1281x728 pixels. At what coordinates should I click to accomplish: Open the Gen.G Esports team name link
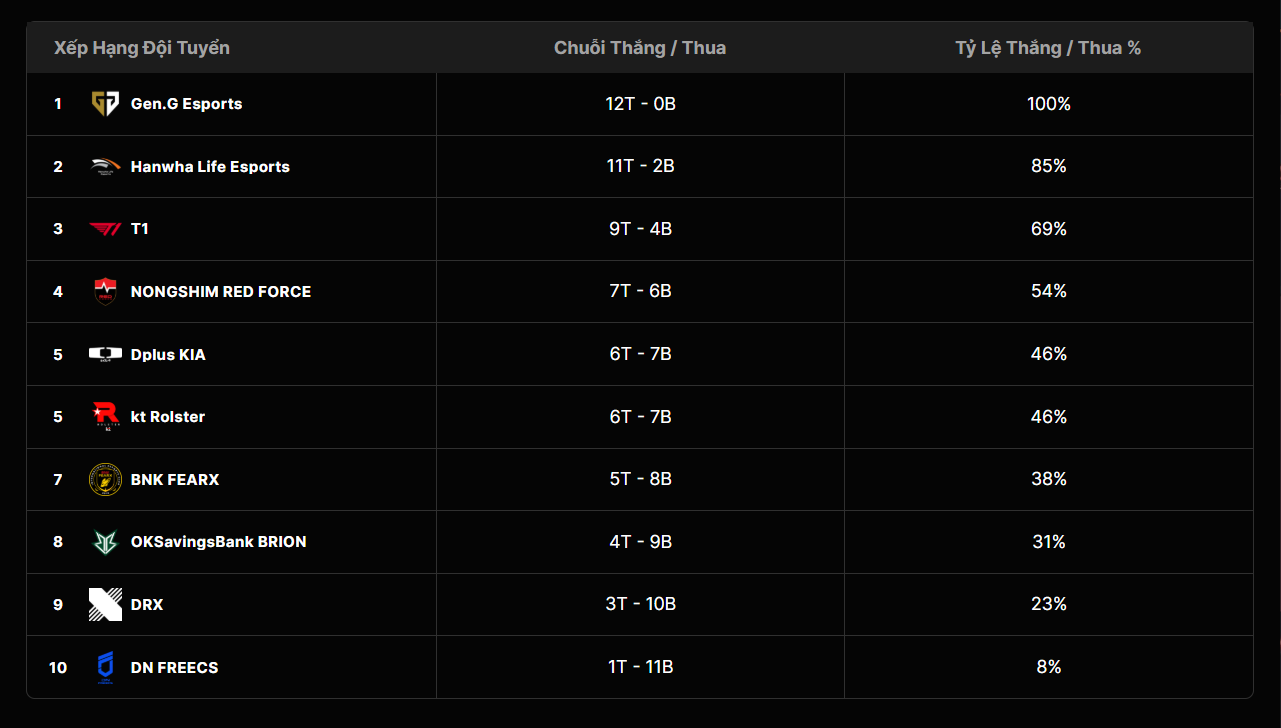[186, 104]
